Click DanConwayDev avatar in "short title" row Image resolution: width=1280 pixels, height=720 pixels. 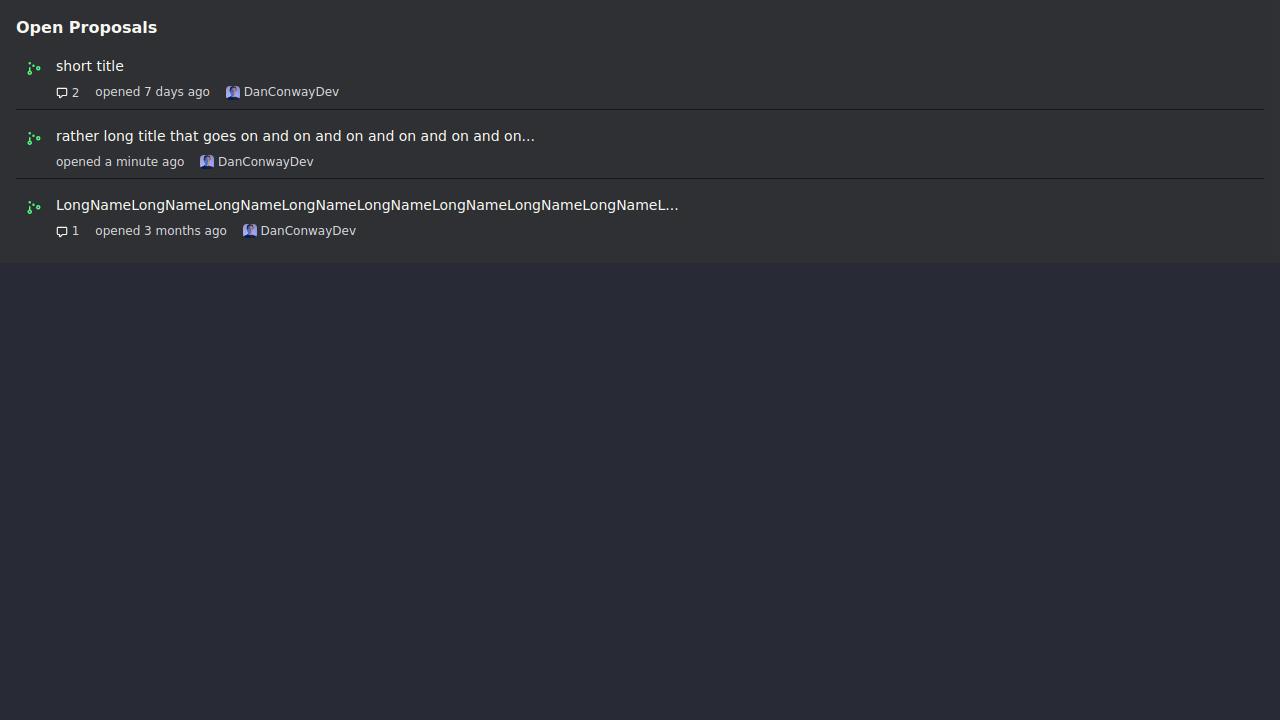pyautogui.click(x=233, y=92)
